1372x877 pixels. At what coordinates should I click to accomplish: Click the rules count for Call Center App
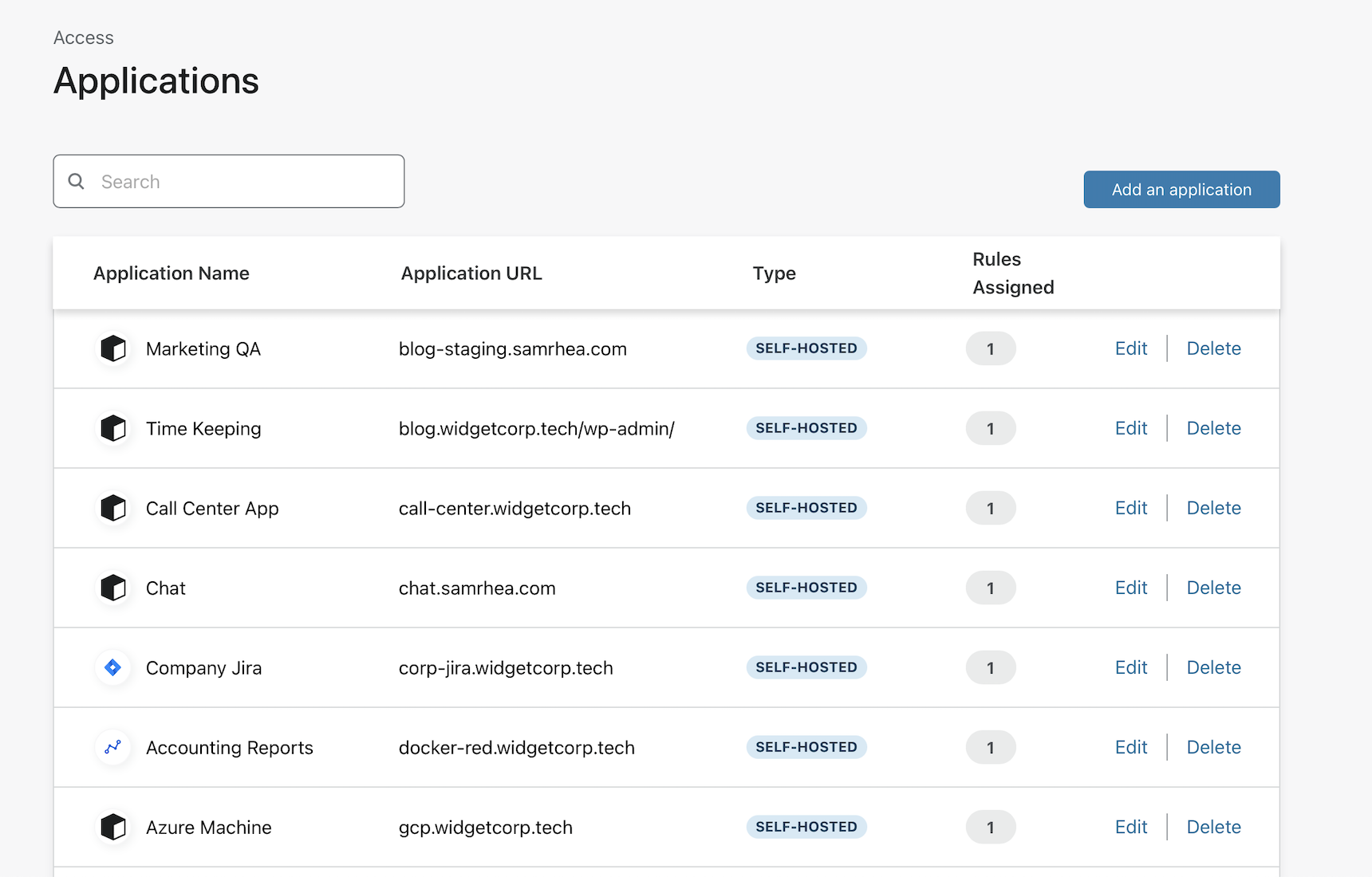point(991,508)
